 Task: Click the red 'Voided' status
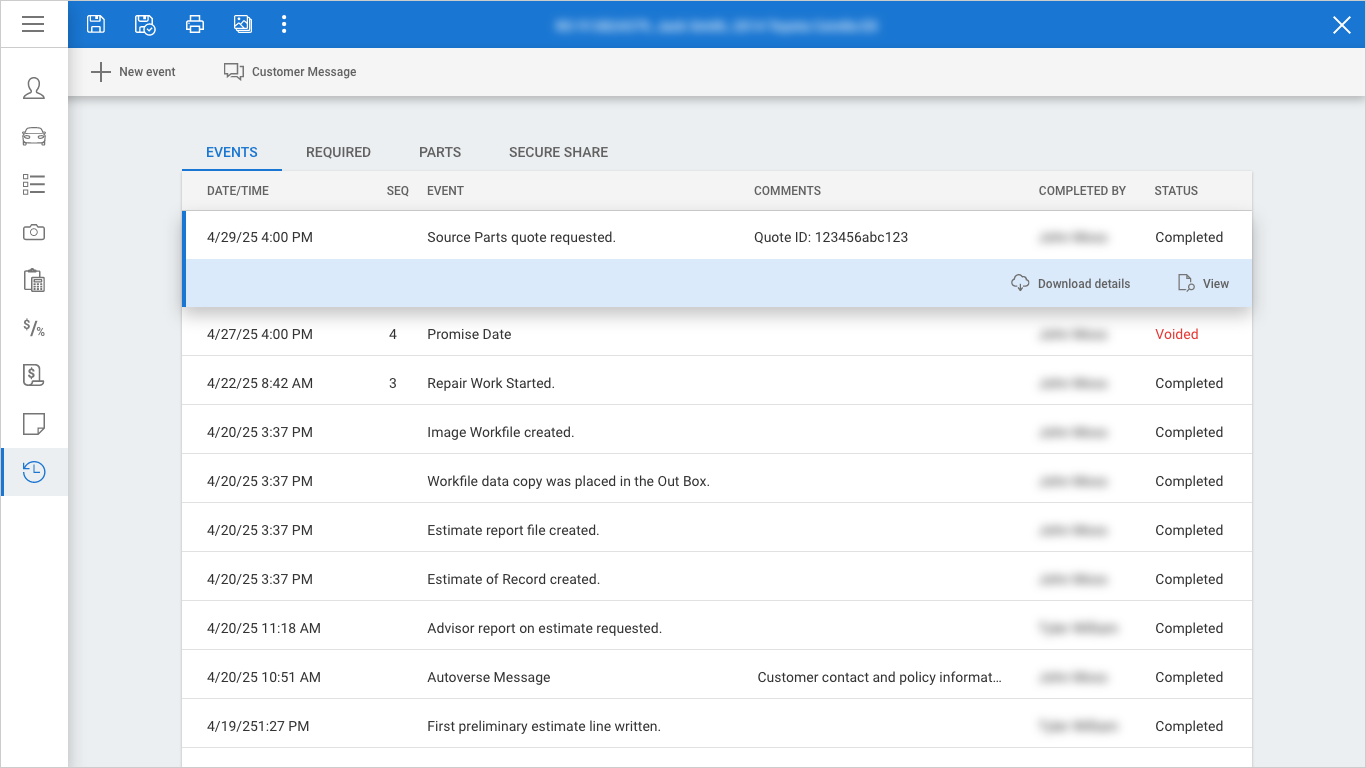(x=1176, y=334)
